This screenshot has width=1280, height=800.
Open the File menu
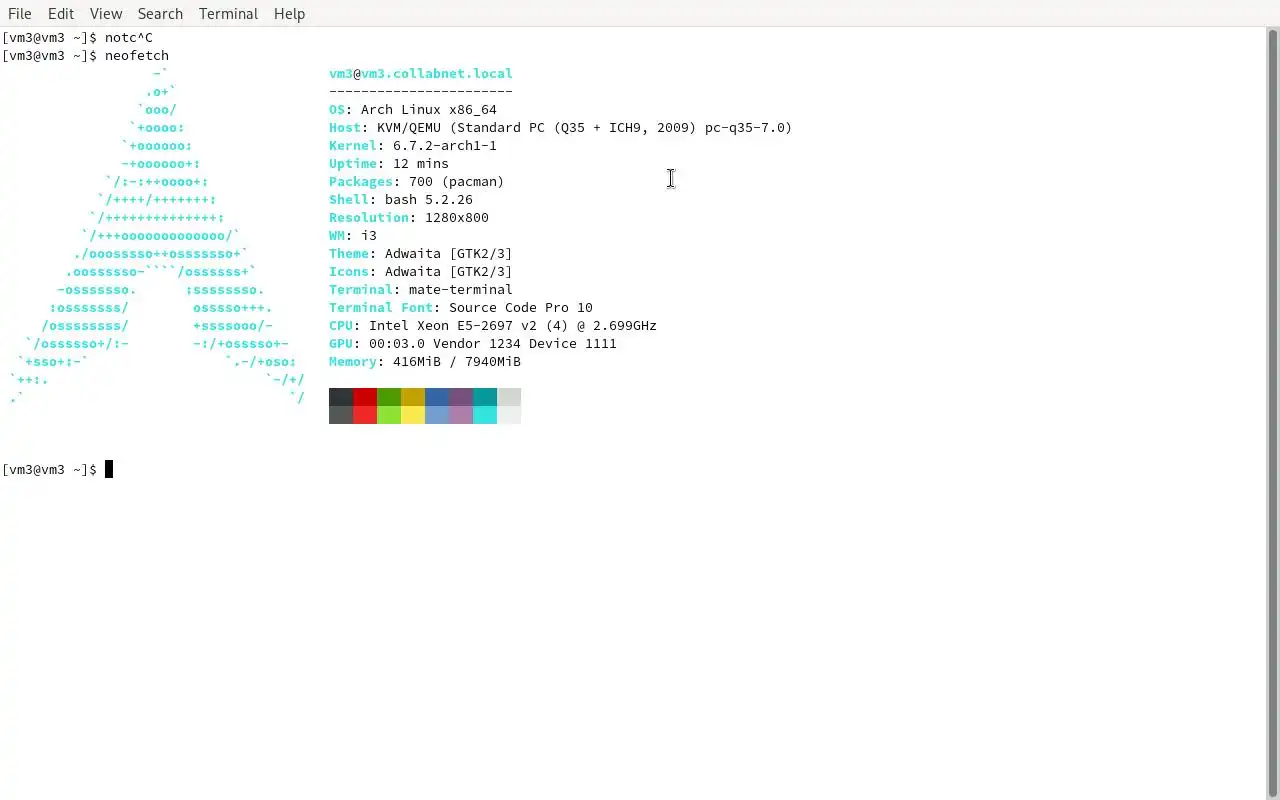(19, 13)
